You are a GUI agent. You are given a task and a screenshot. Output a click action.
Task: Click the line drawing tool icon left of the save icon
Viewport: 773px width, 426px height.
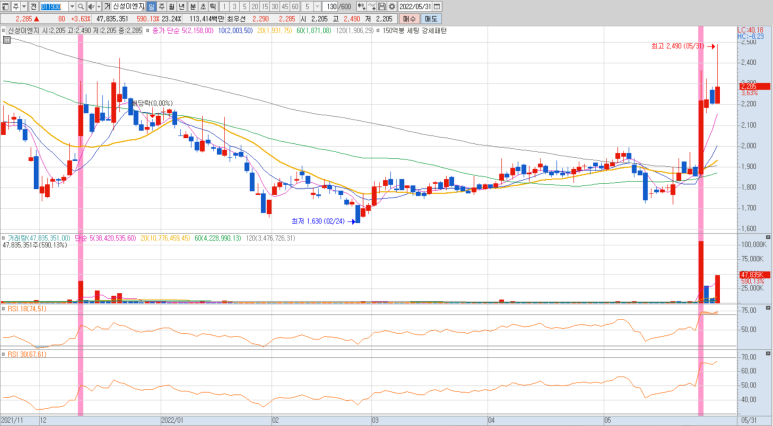tap(372, 6)
